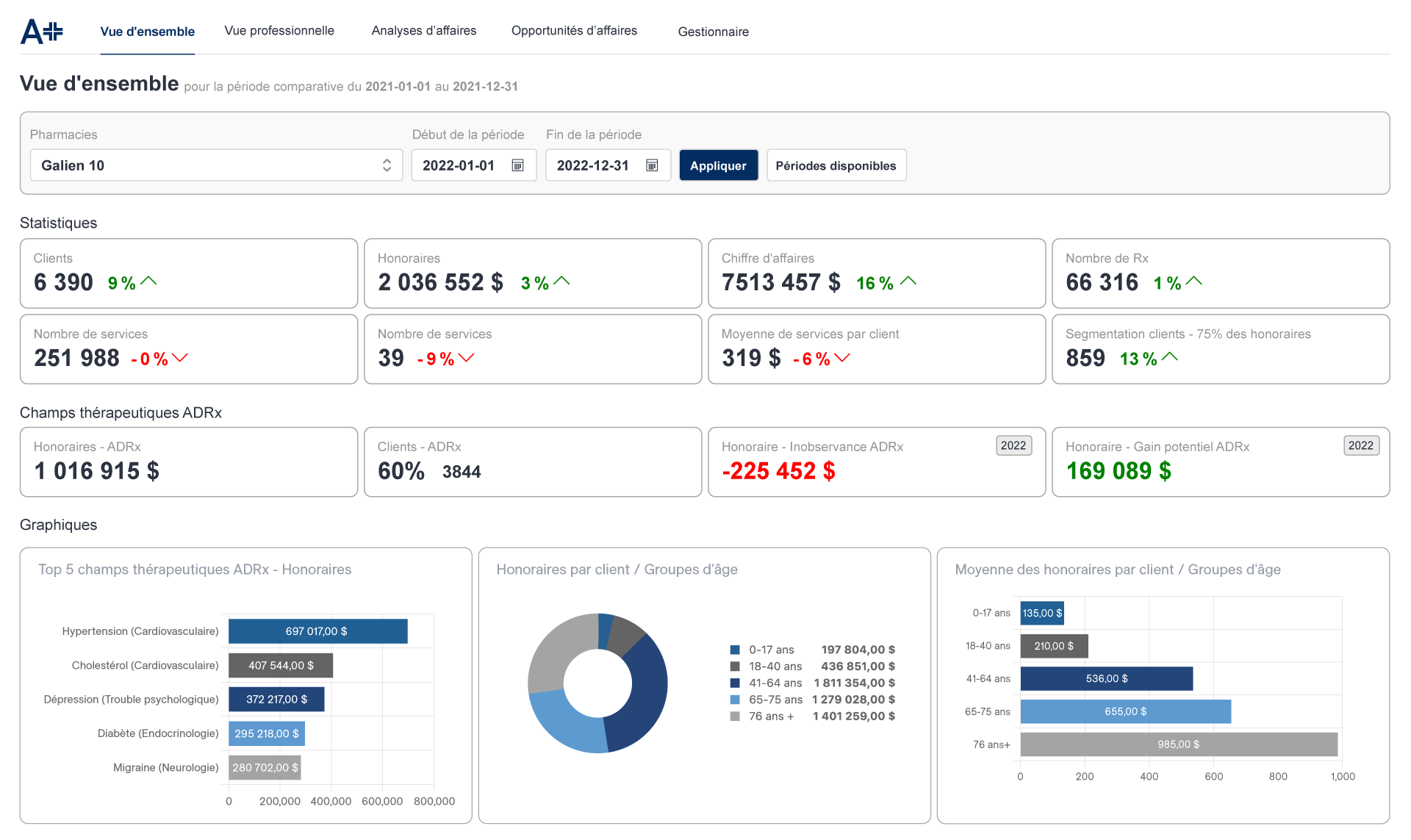Click the 2022-01-01 start date field

[459, 165]
